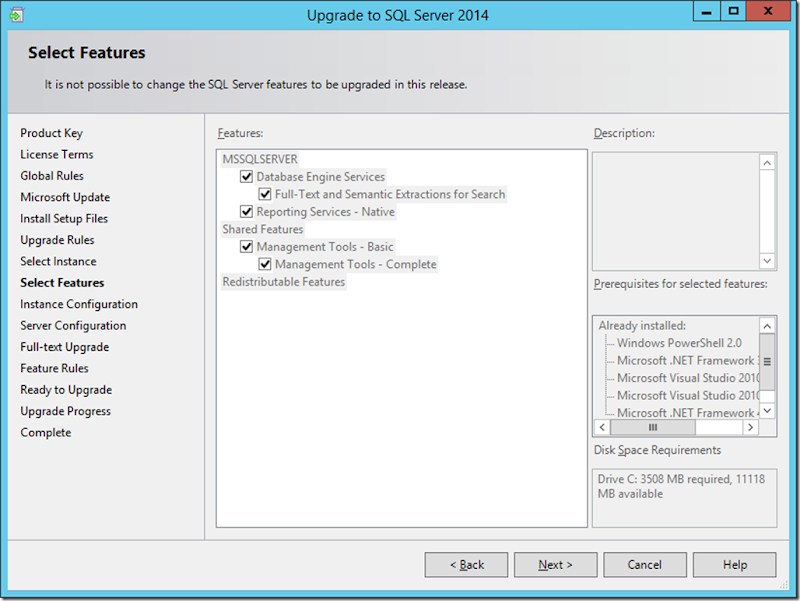Viewport: 800px width, 601px height.
Task: Click down arrow in prerequisites list scrollbar
Action: point(767,411)
